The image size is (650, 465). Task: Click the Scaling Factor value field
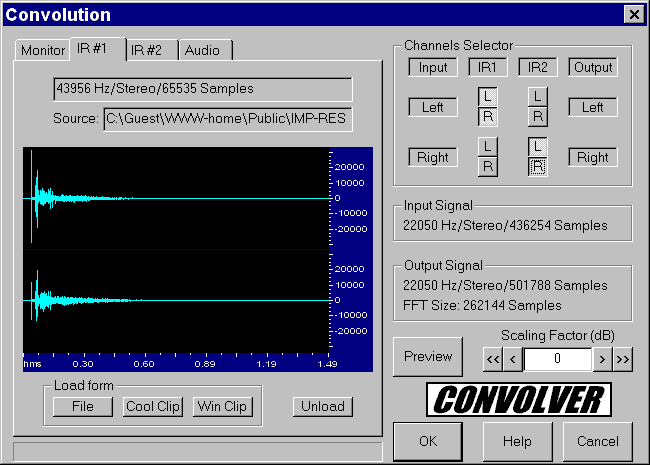point(558,359)
